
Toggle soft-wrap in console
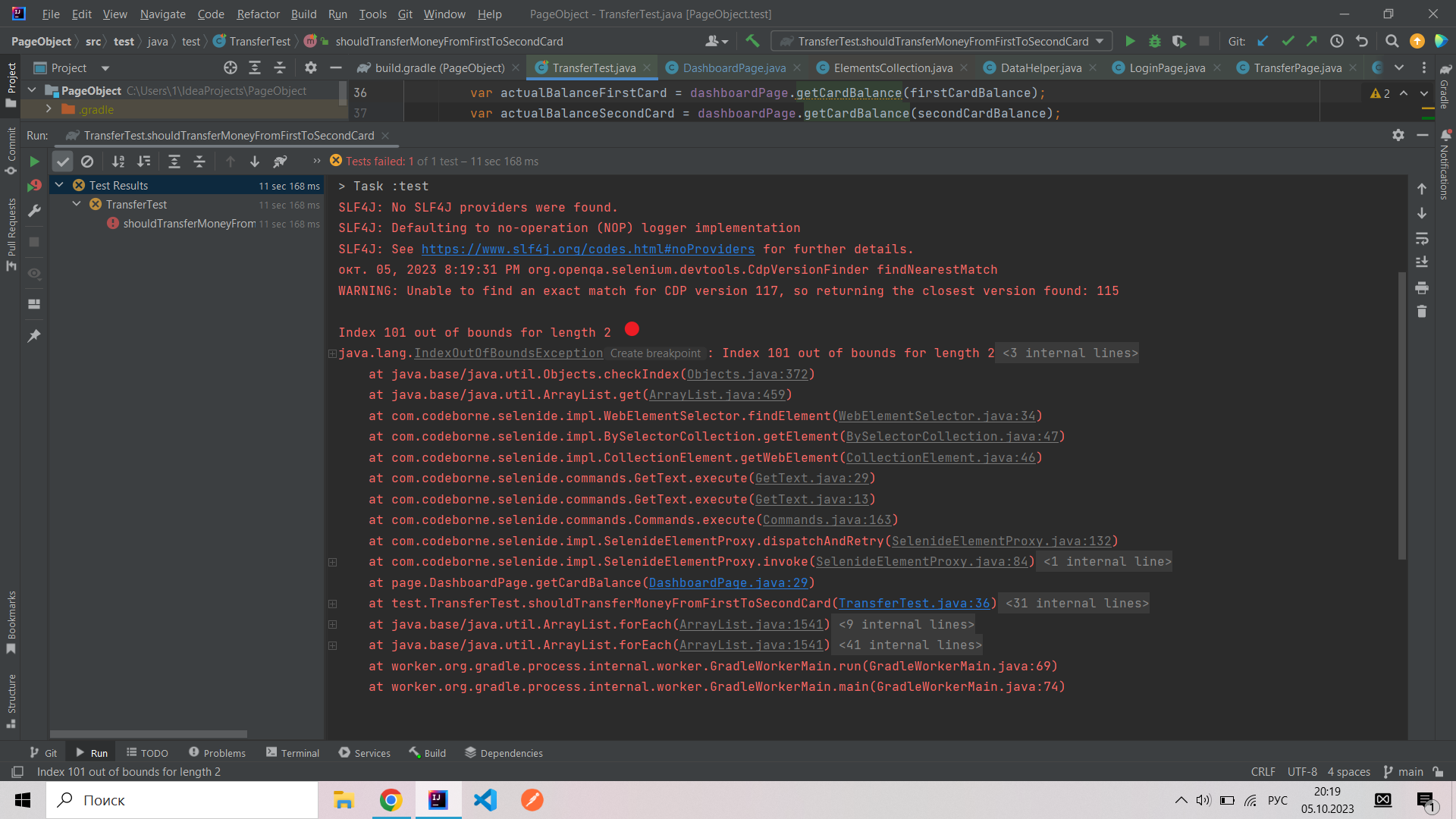coord(1422,239)
